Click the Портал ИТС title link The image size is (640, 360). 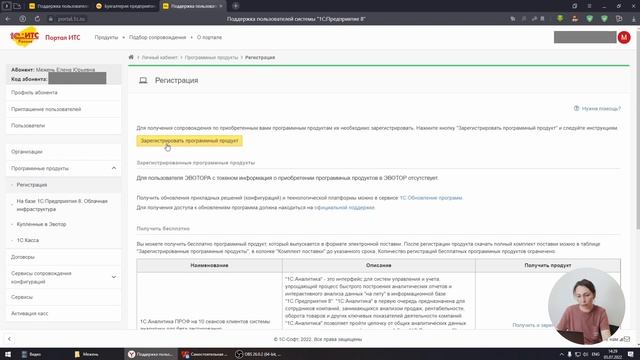click(x=62, y=38)
